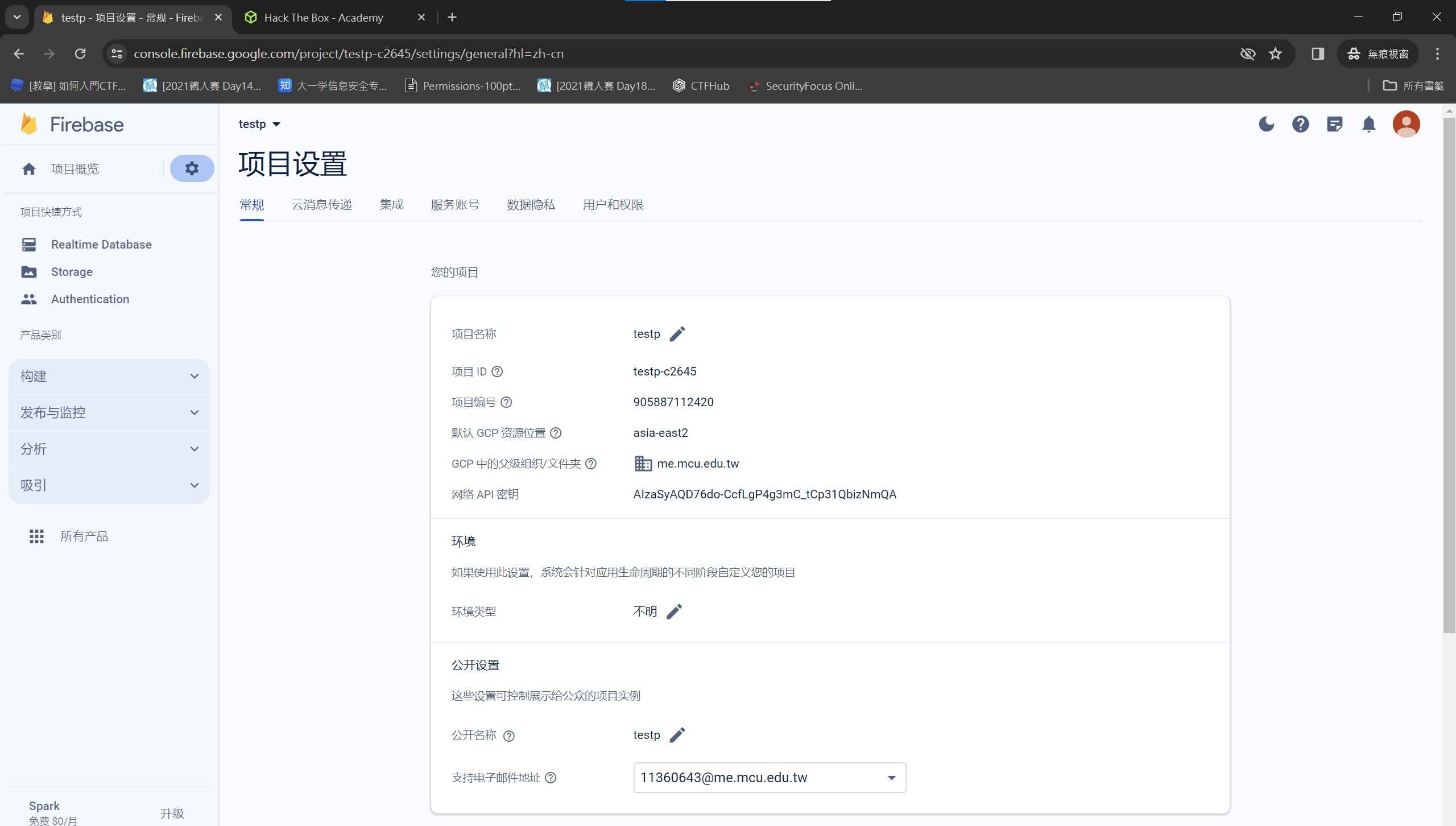Click the help icon beside 项目 ID

click(x=497, y=371)
